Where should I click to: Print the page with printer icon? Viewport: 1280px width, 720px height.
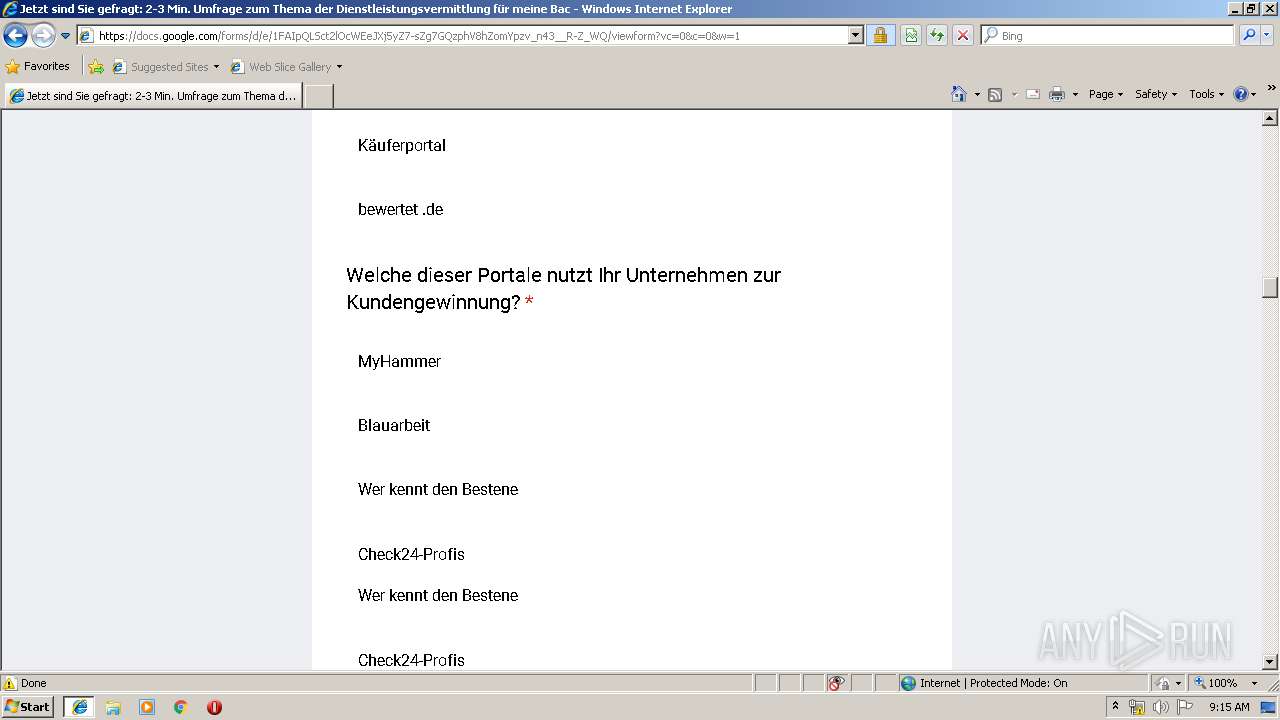[1057, 94]
